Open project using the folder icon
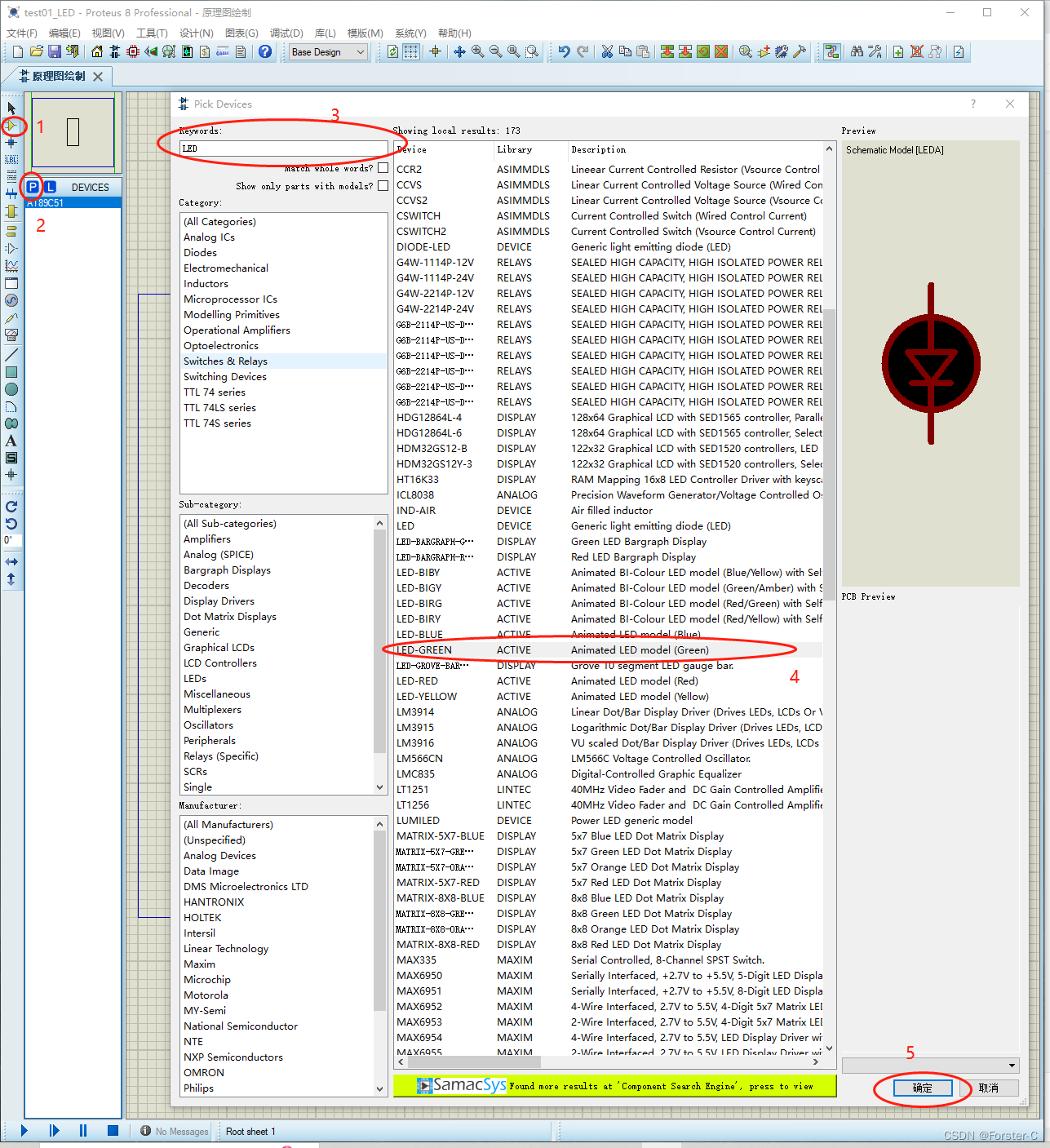The height and width of the screenshot is (1148, 1050). [37, 51]
